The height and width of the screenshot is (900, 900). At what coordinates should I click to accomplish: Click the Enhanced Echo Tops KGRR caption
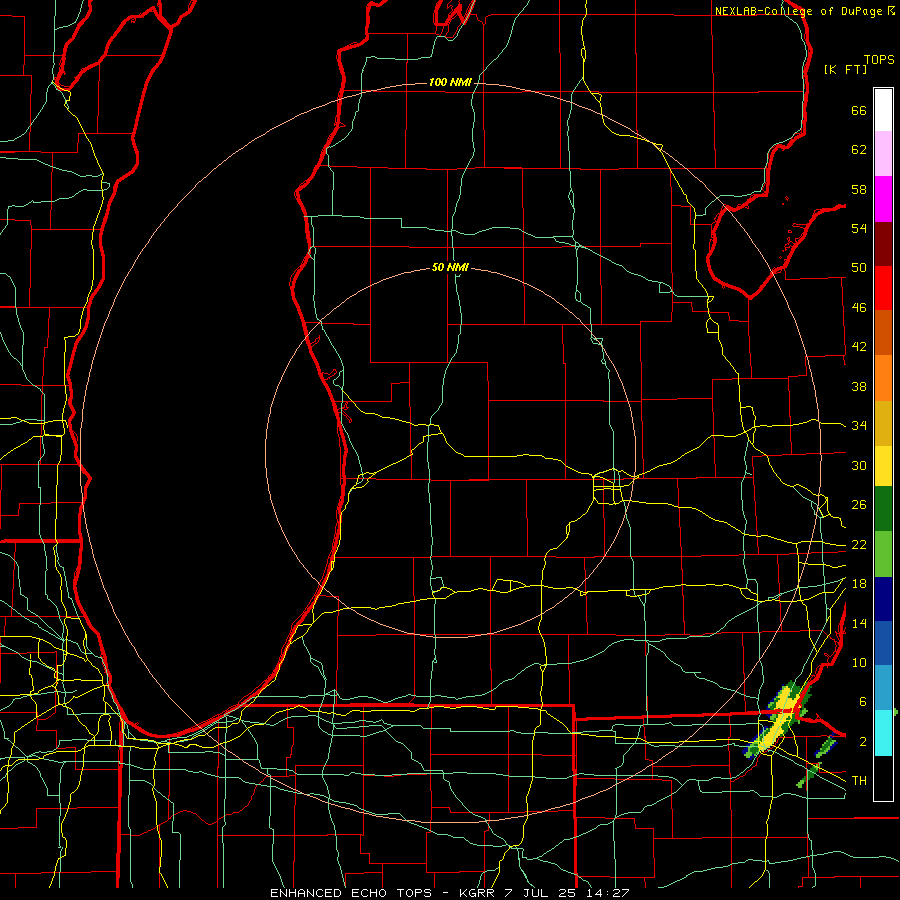[449, 893]
